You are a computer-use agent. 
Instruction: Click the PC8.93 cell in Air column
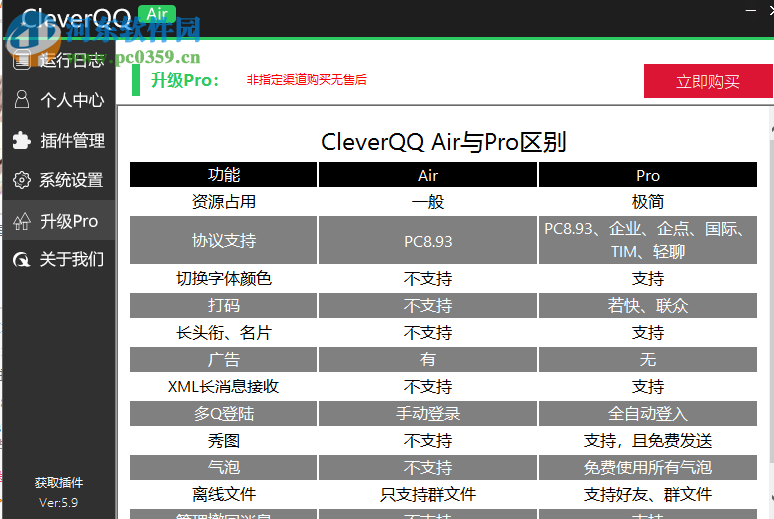click(x=428, y=240)
